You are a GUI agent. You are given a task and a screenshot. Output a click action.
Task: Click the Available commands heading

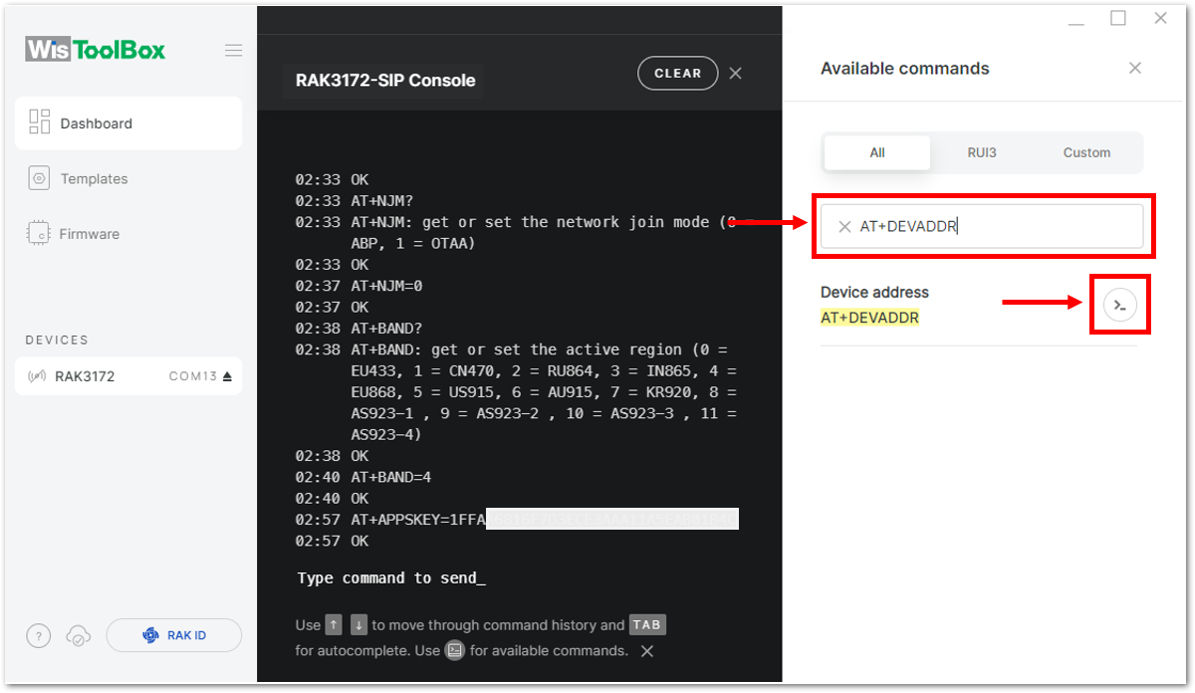pyautogui.click(x=905, y=69)
